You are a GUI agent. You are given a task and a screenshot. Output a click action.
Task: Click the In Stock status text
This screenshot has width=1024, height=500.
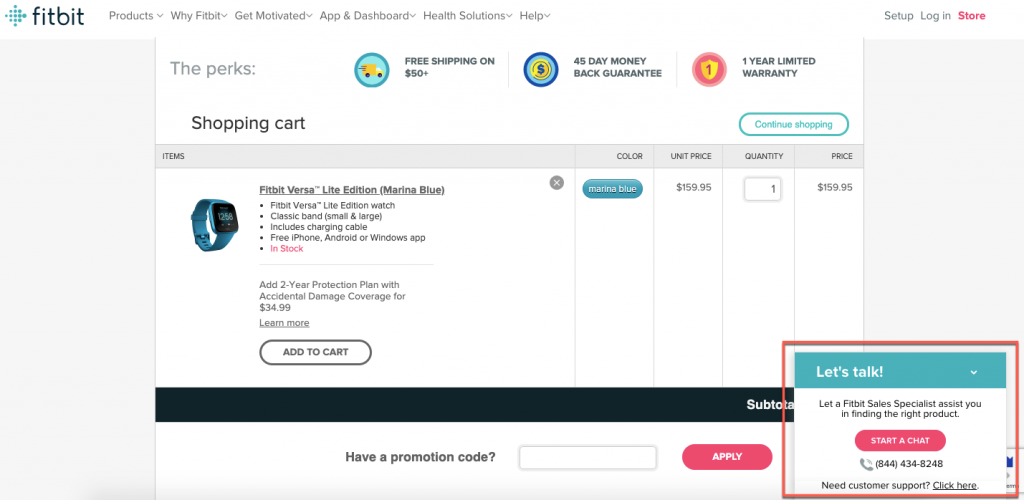(x=287, y=249)
